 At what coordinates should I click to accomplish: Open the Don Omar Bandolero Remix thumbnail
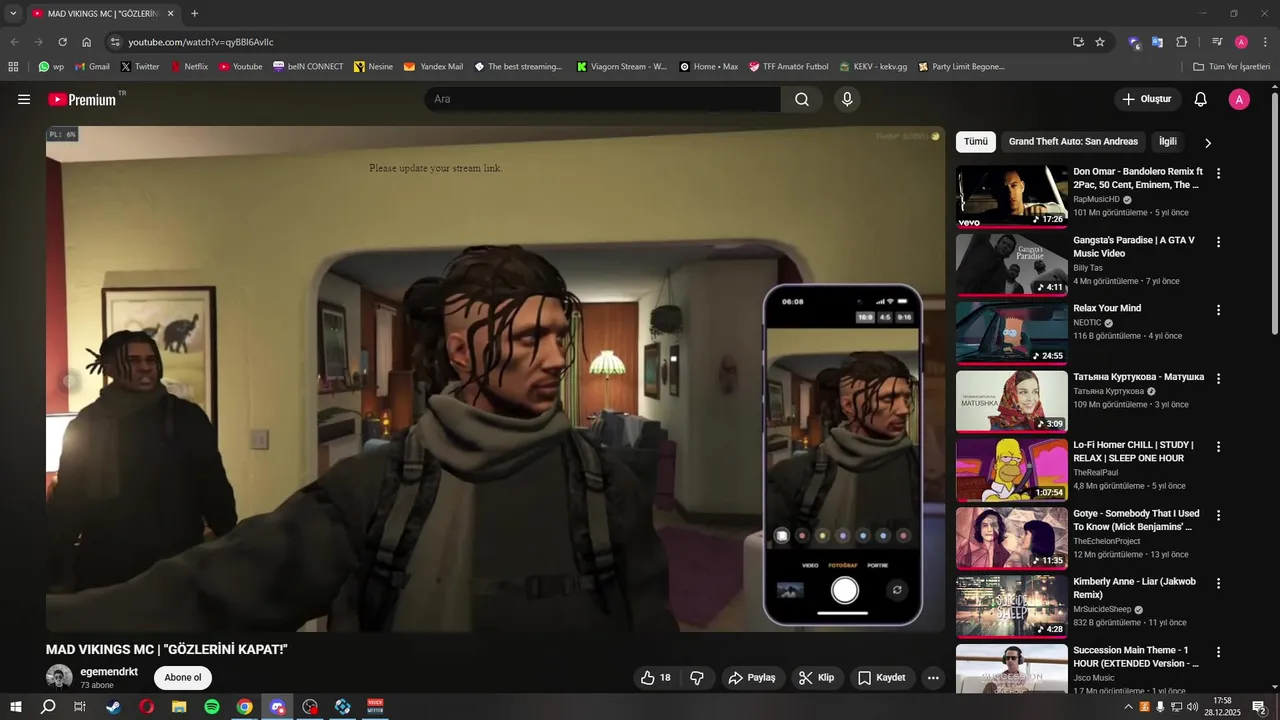click(x=1012, y=196)
